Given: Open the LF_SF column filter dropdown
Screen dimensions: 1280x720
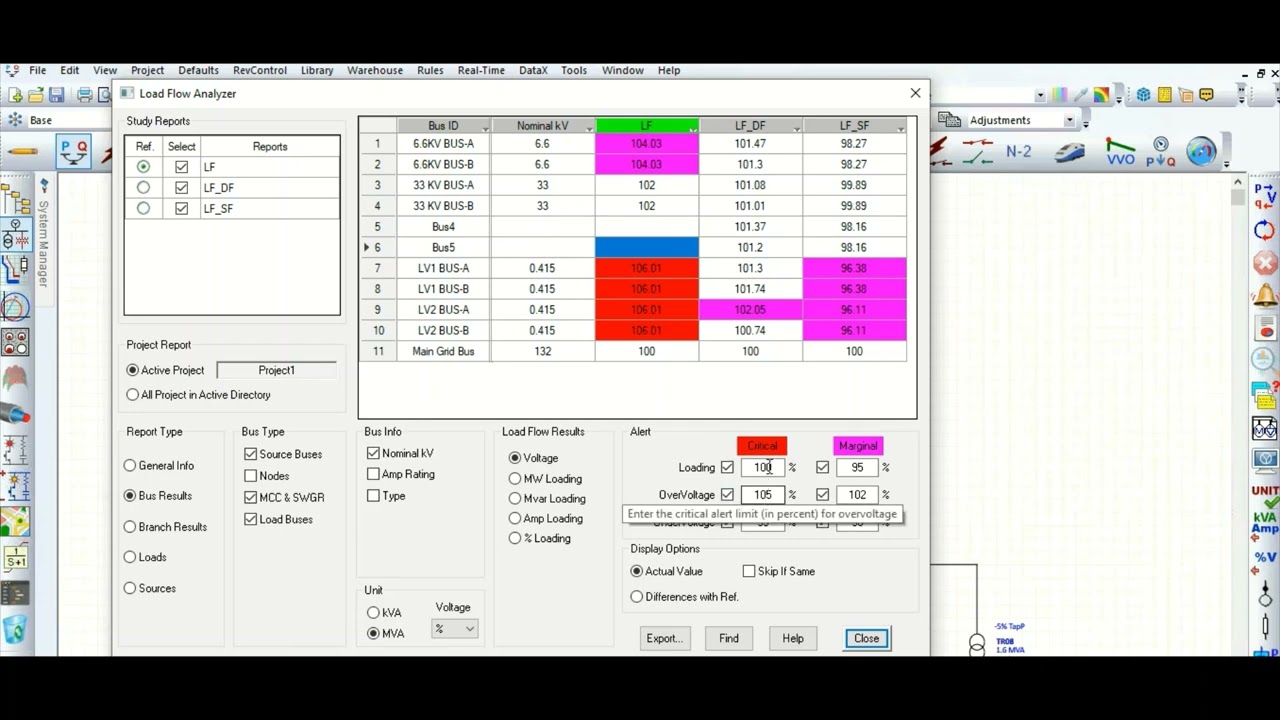Looking at the screenshot, I should (x=900, y=127).
